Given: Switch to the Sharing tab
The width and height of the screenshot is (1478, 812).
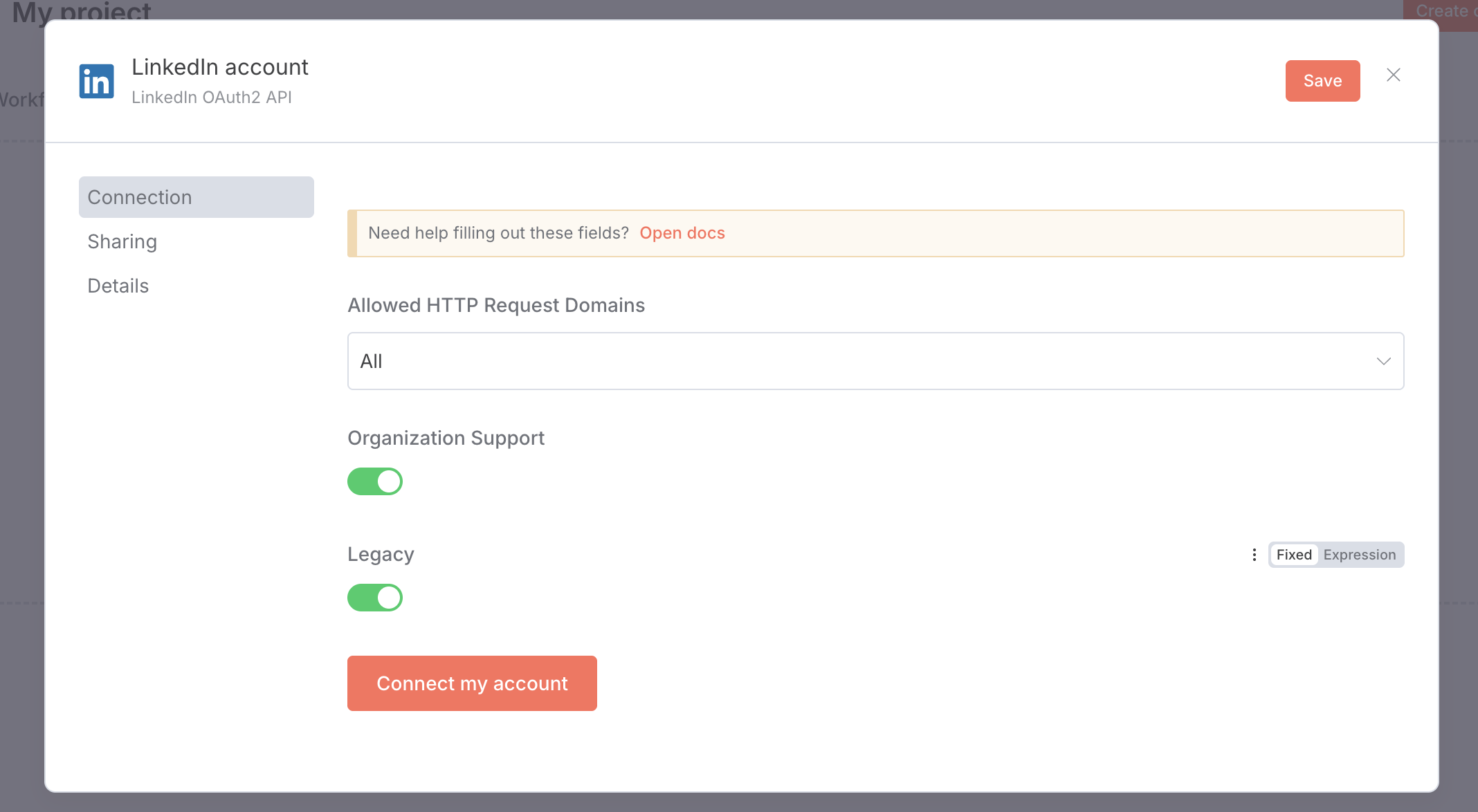Looking at the screenshot, I should [x=122, y=241].
